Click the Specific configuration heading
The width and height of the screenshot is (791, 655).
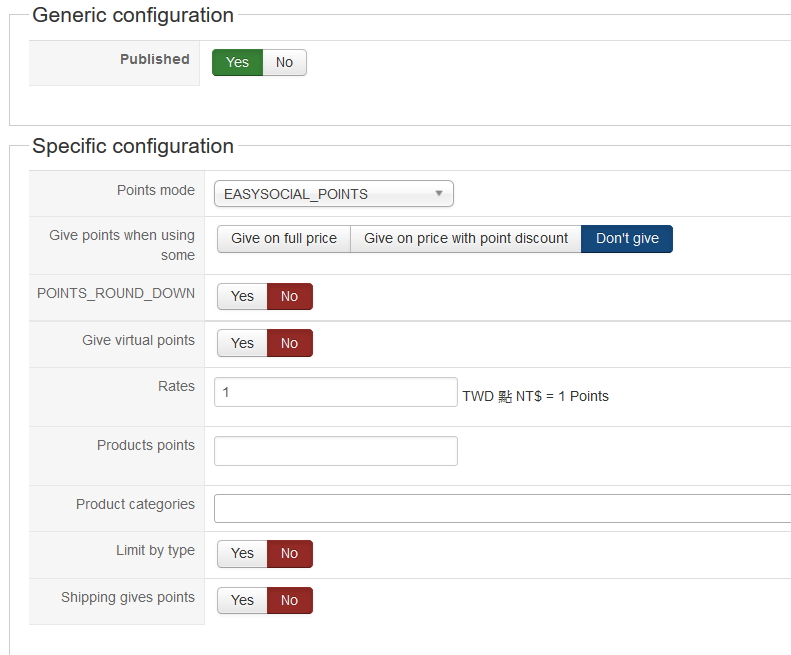pos(133,146)
